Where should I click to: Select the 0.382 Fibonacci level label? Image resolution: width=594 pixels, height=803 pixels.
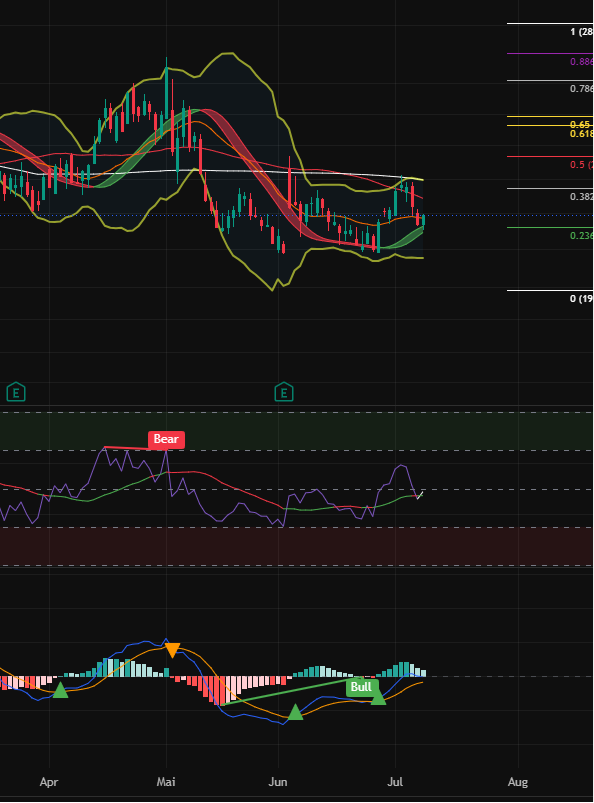point(582,197)
